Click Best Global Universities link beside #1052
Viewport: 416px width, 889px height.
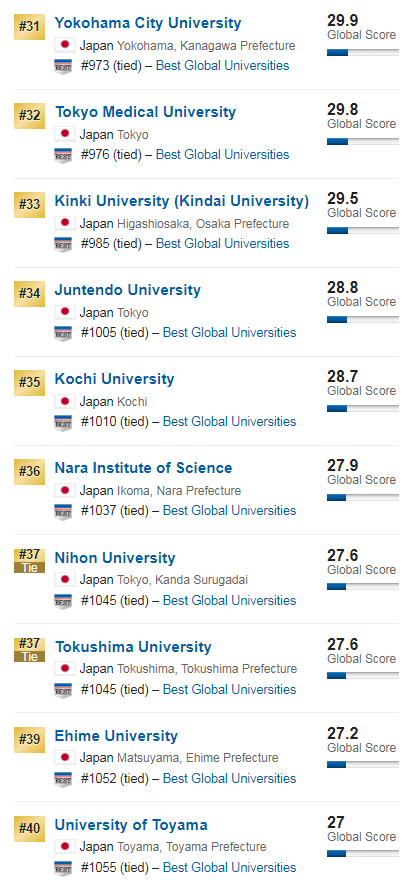click(230, 778)
